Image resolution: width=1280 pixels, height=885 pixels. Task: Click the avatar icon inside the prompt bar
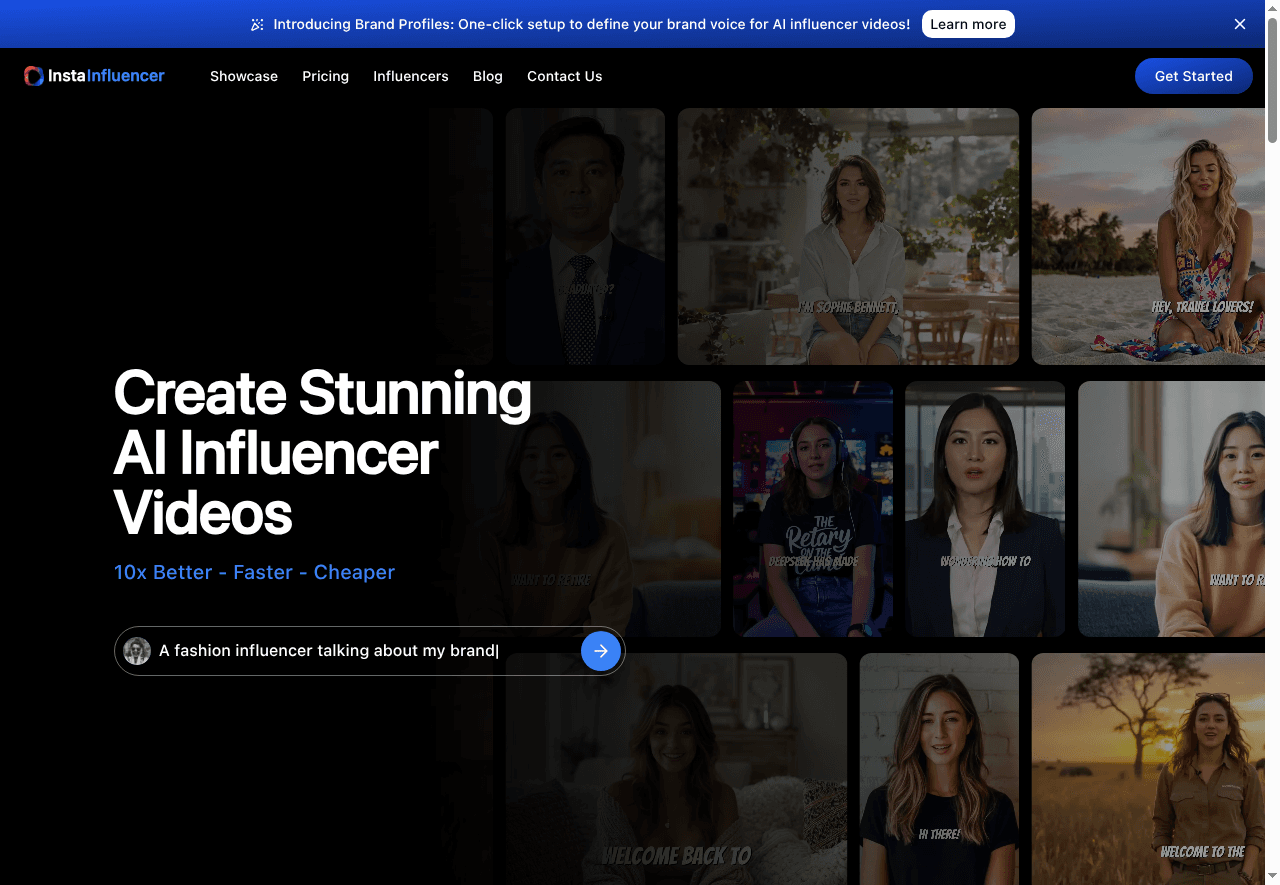pyautogui.click(x=136, y=650)
